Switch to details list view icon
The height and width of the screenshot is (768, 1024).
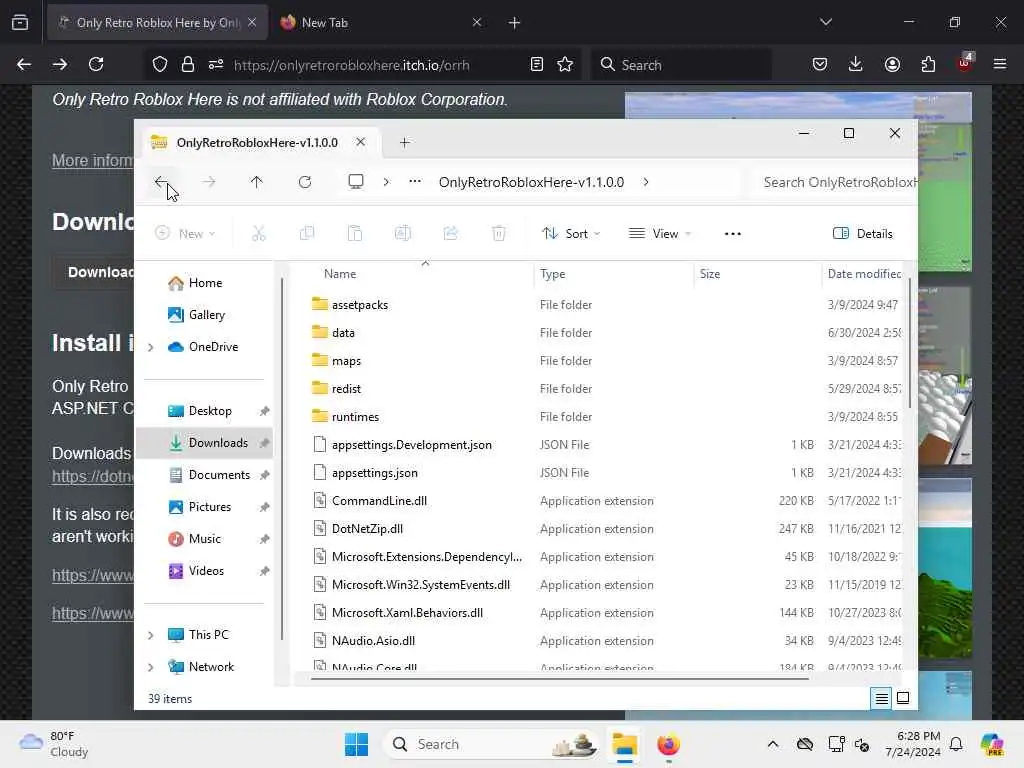(882, 698)
